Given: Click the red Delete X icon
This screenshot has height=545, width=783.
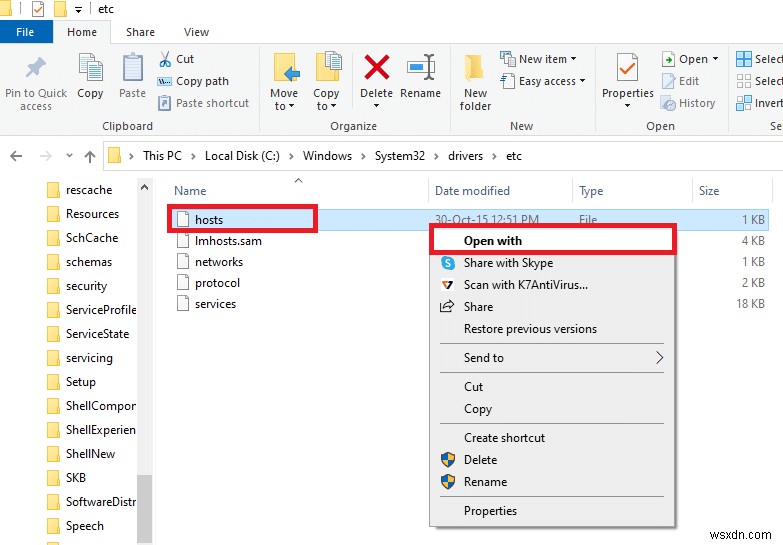Looking at the screenshot, I should [x=377, y=67].
